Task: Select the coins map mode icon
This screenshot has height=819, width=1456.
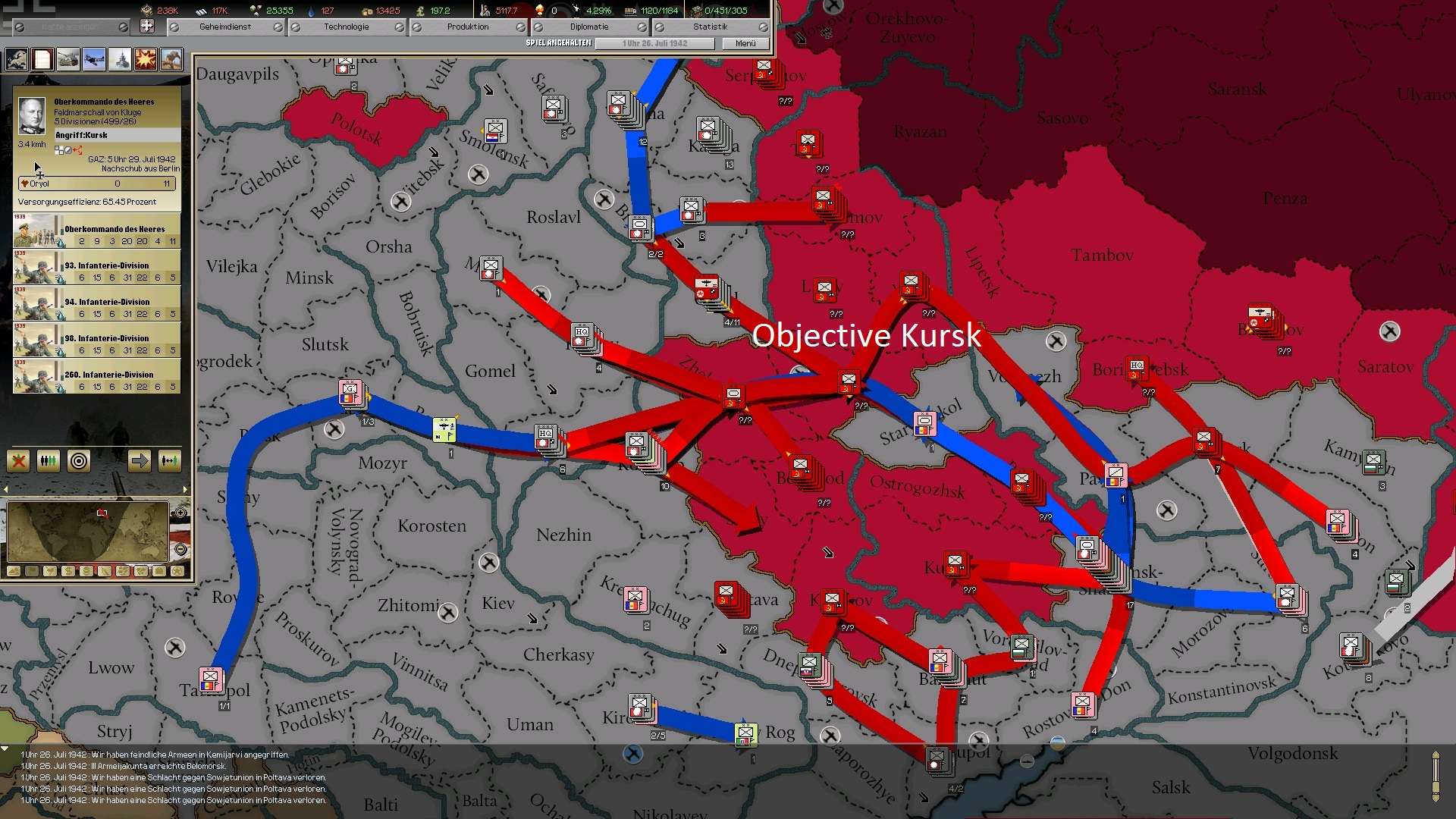Action: [86, 571]
